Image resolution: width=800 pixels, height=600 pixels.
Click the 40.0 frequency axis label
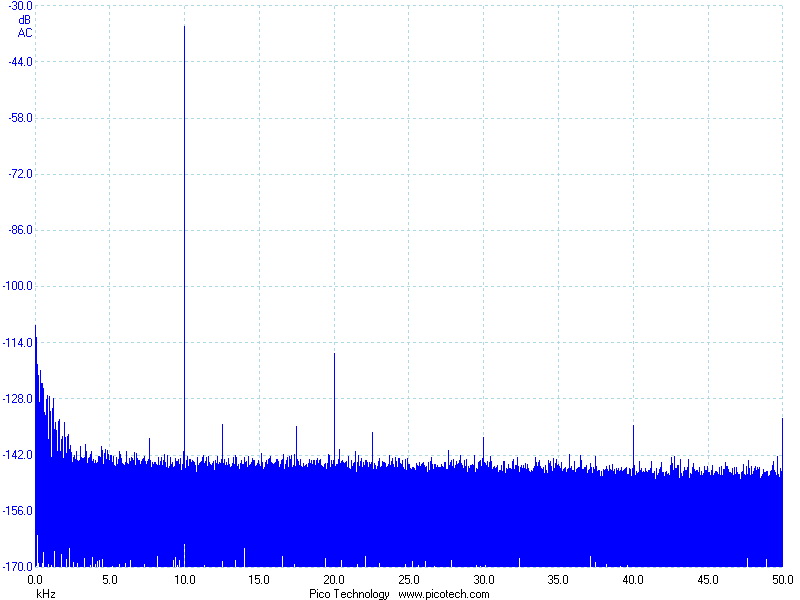point(633,580)
